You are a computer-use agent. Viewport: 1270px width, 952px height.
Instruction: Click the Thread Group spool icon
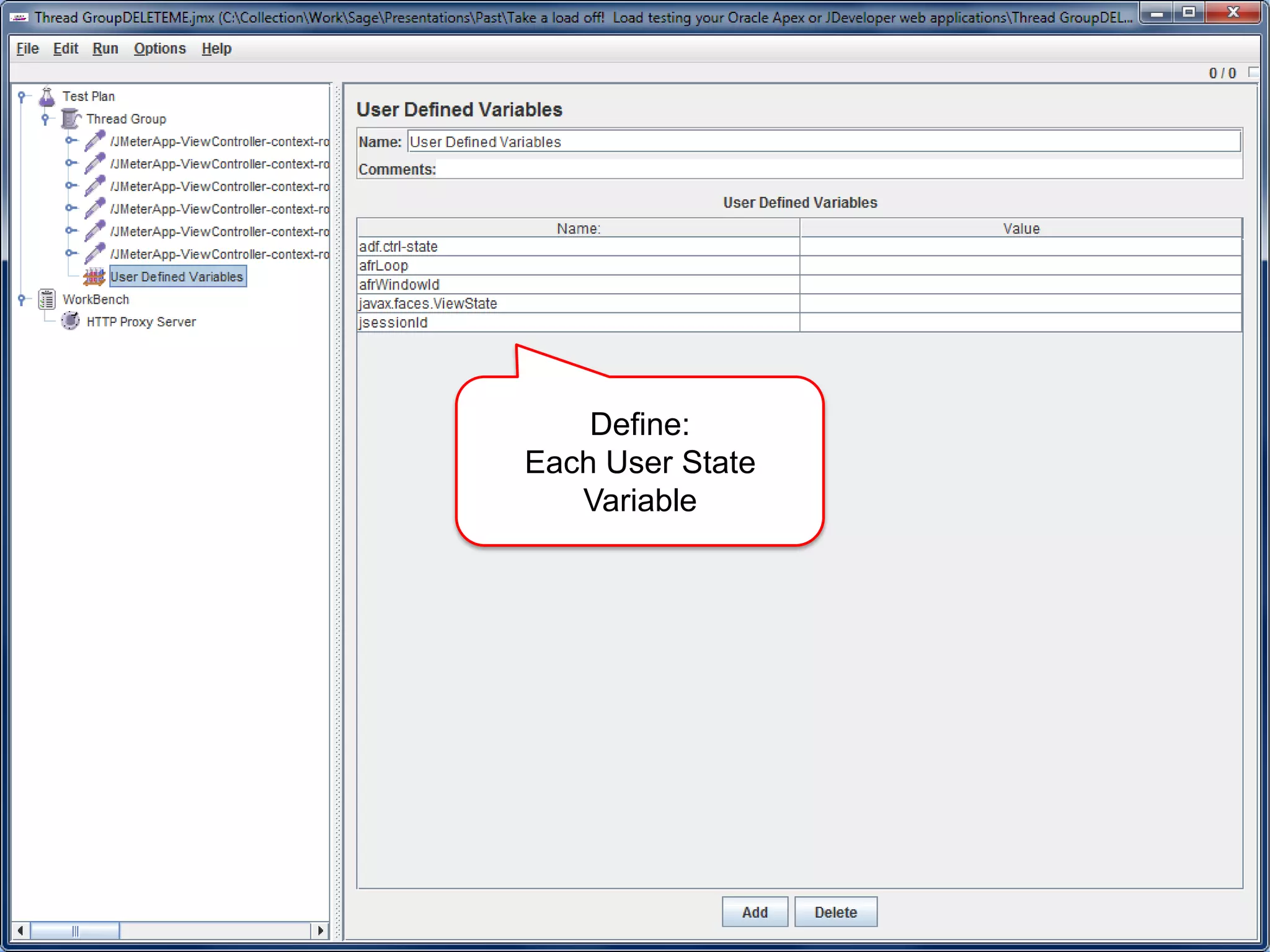click(x=71, y=118)
